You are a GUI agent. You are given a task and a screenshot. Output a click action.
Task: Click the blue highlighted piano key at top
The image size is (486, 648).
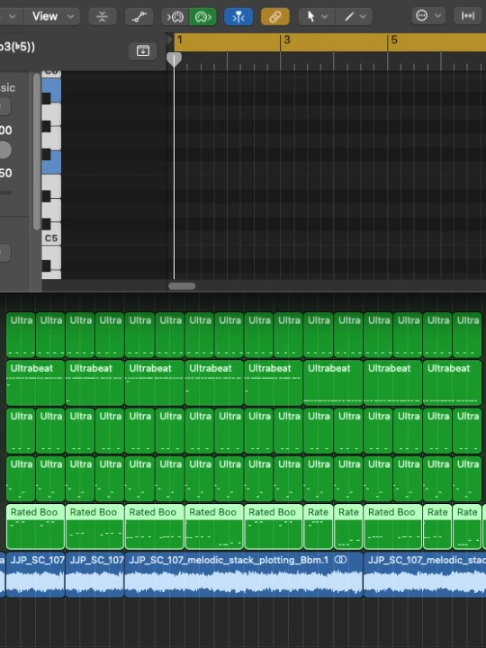(51, 91)
